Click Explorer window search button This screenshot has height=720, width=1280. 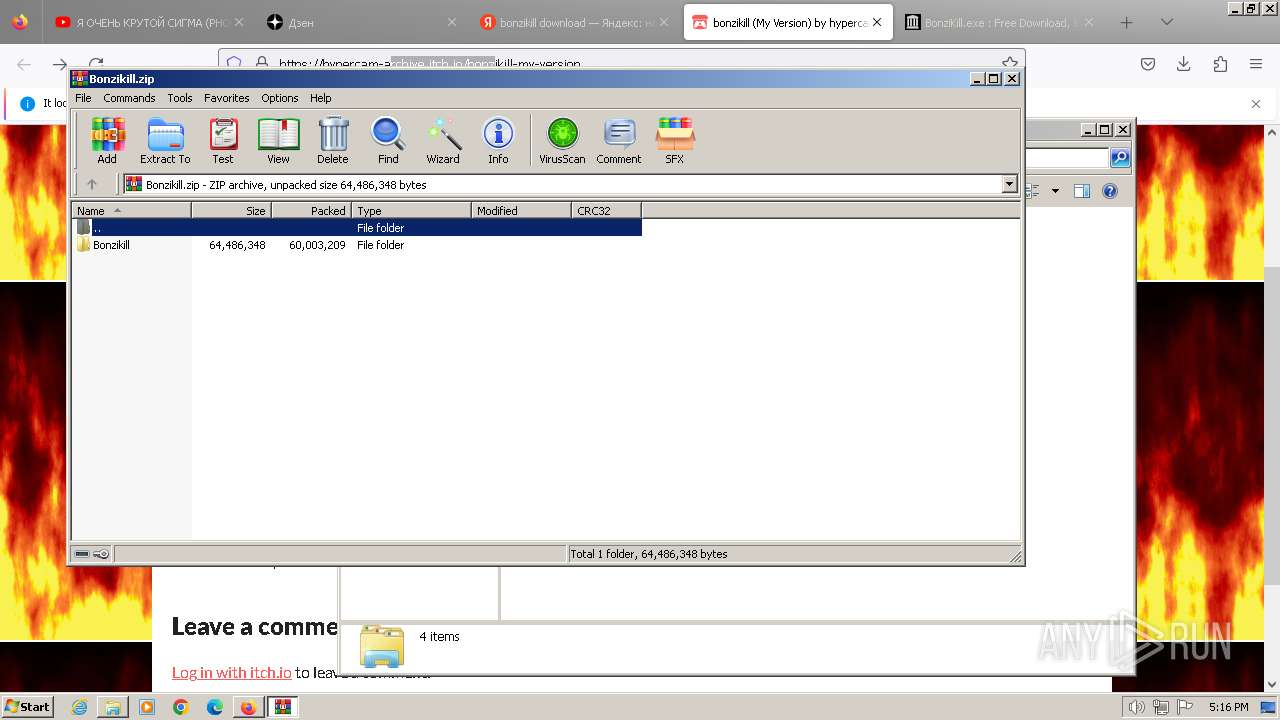pos(1120,158)
